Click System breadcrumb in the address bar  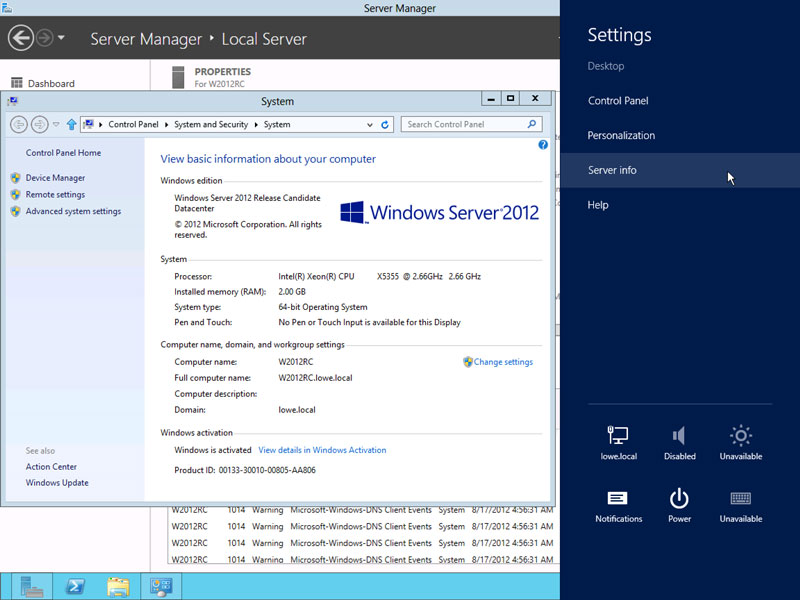click(277, 124)
